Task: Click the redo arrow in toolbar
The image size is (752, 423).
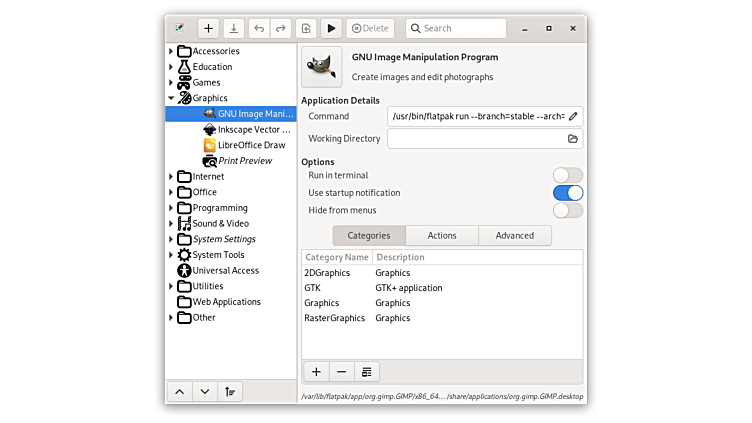Action: click(281, 29)
